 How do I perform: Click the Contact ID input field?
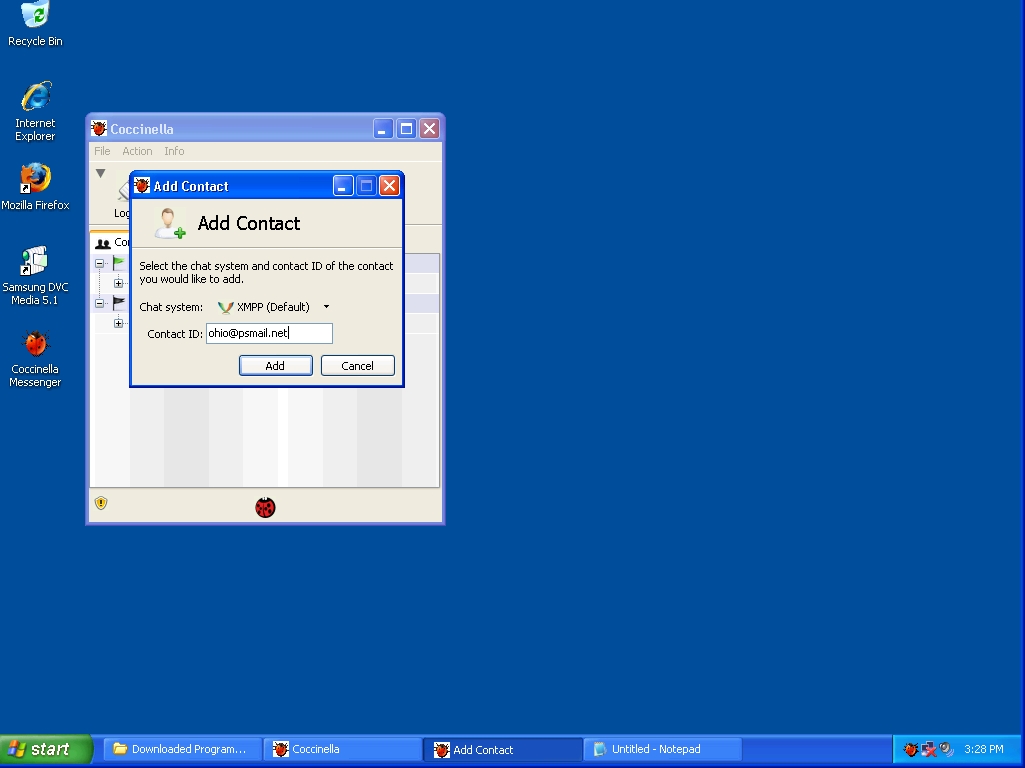pyautogui.click(x=269, y=333)
